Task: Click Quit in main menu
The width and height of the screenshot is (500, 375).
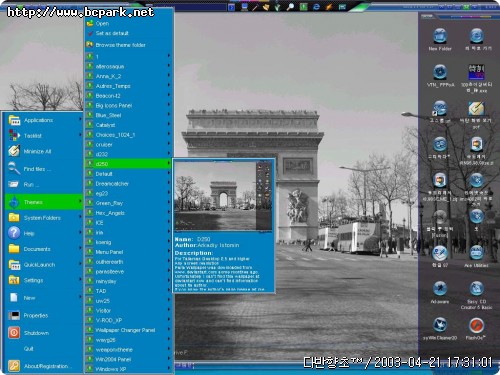Action: [x=44, y=348]
